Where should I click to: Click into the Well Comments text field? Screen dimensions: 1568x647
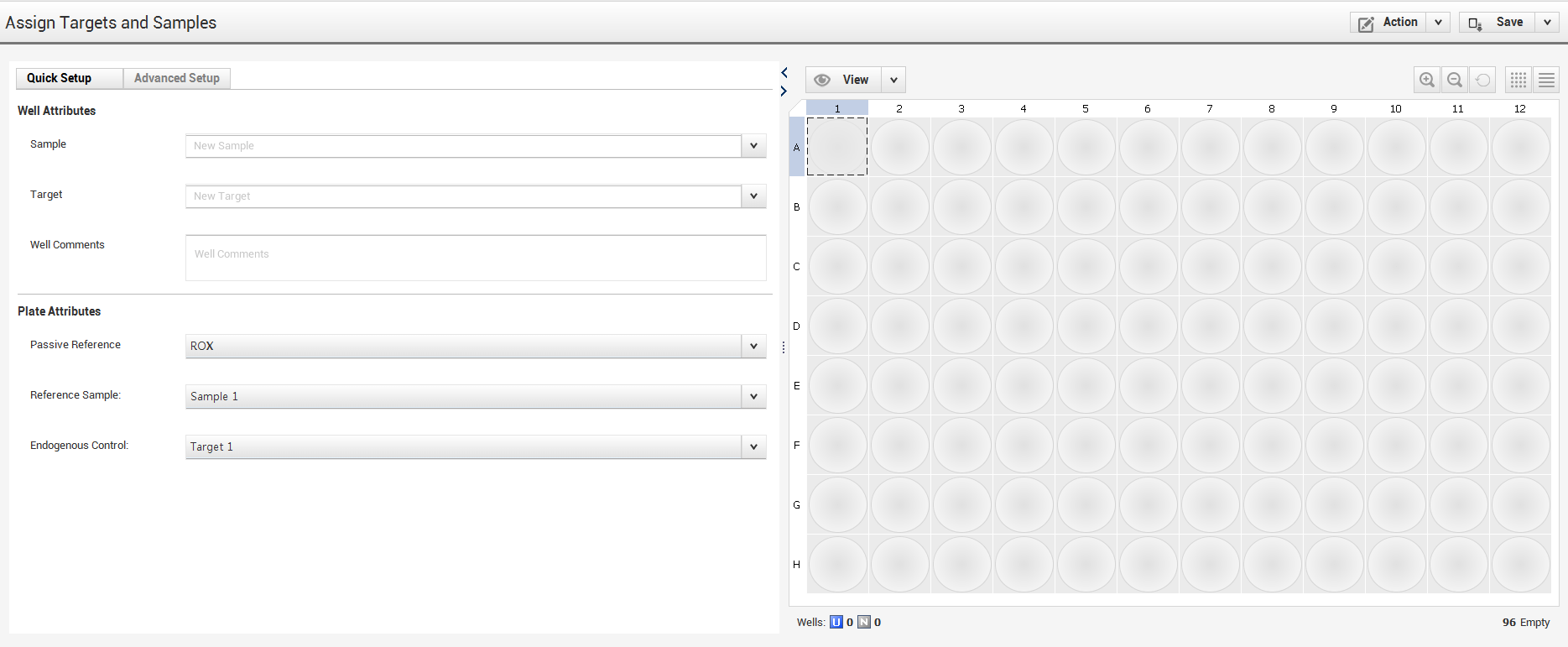click(476, 258)
